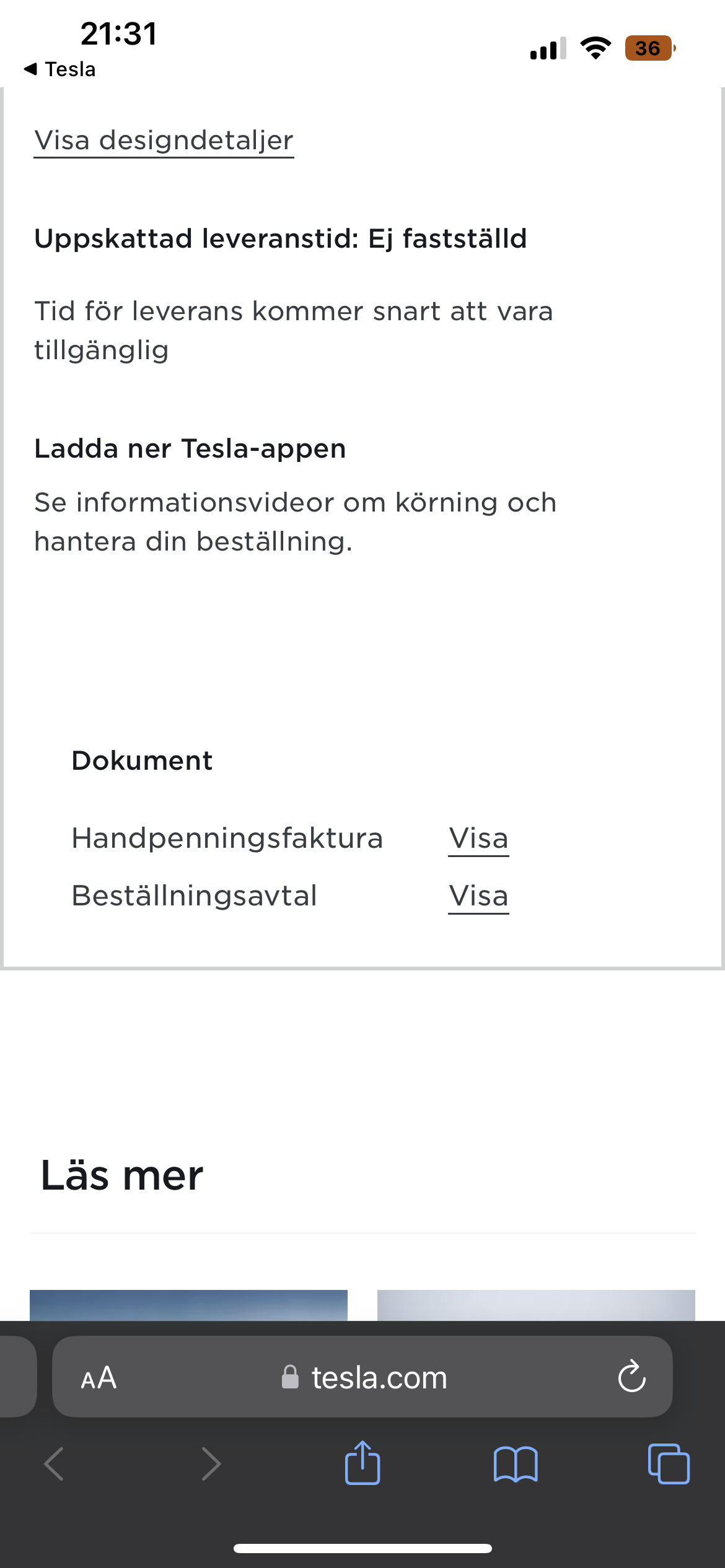
Task: Open Safari bookmarks book icon
Action: pos(516,1465)
